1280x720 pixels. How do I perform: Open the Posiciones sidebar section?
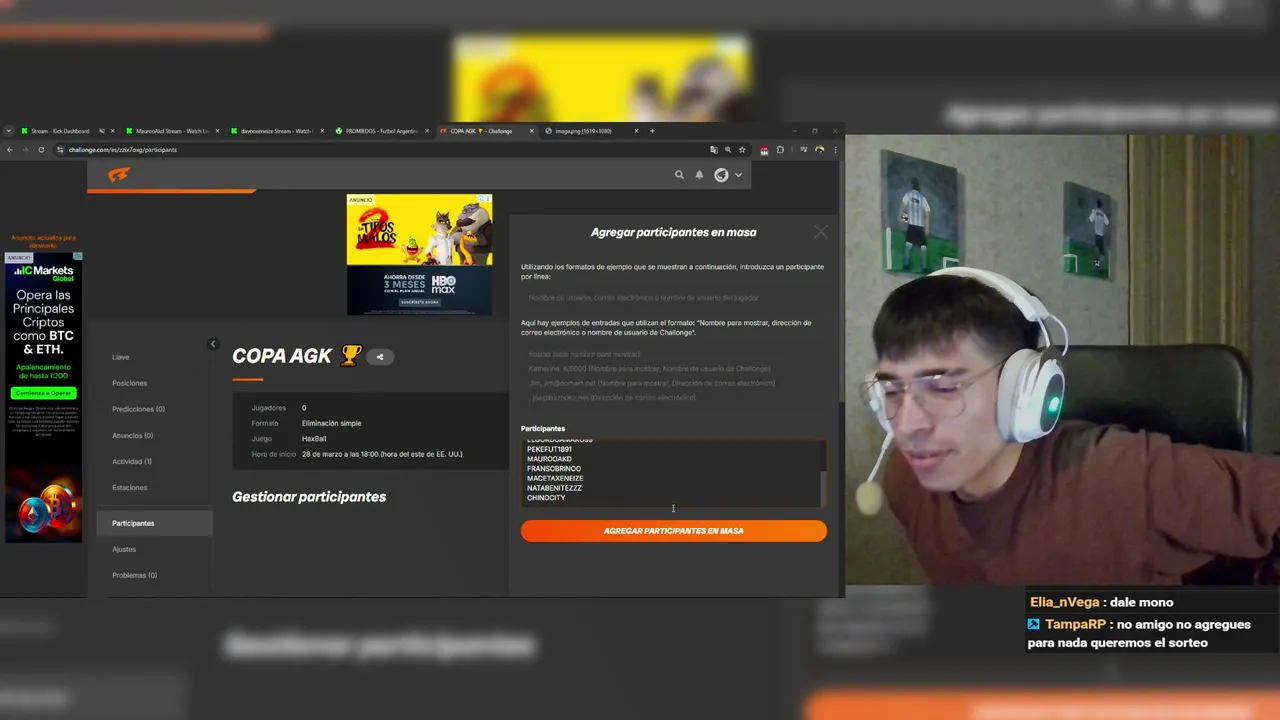[x=130, y=383]
